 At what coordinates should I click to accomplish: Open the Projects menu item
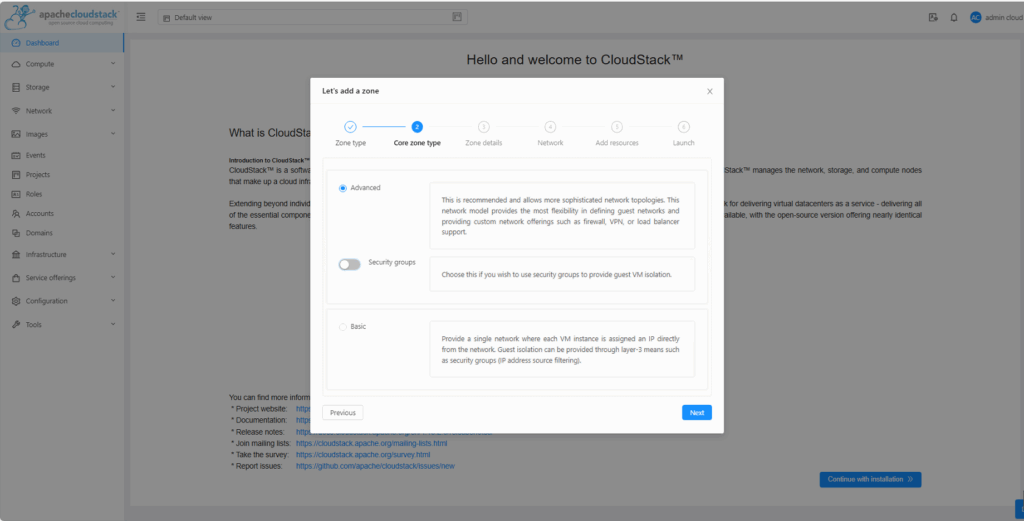point(62,175)
